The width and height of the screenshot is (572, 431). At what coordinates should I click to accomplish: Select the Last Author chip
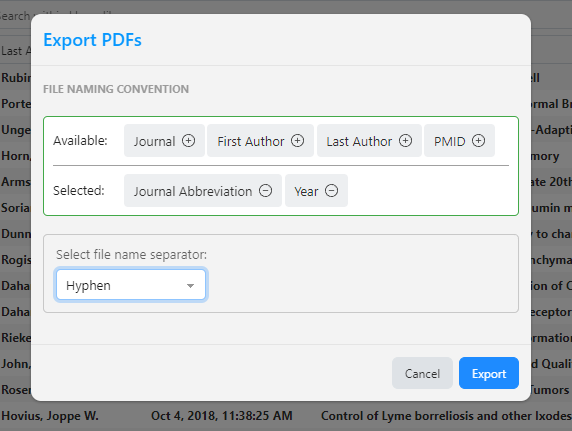369,141
